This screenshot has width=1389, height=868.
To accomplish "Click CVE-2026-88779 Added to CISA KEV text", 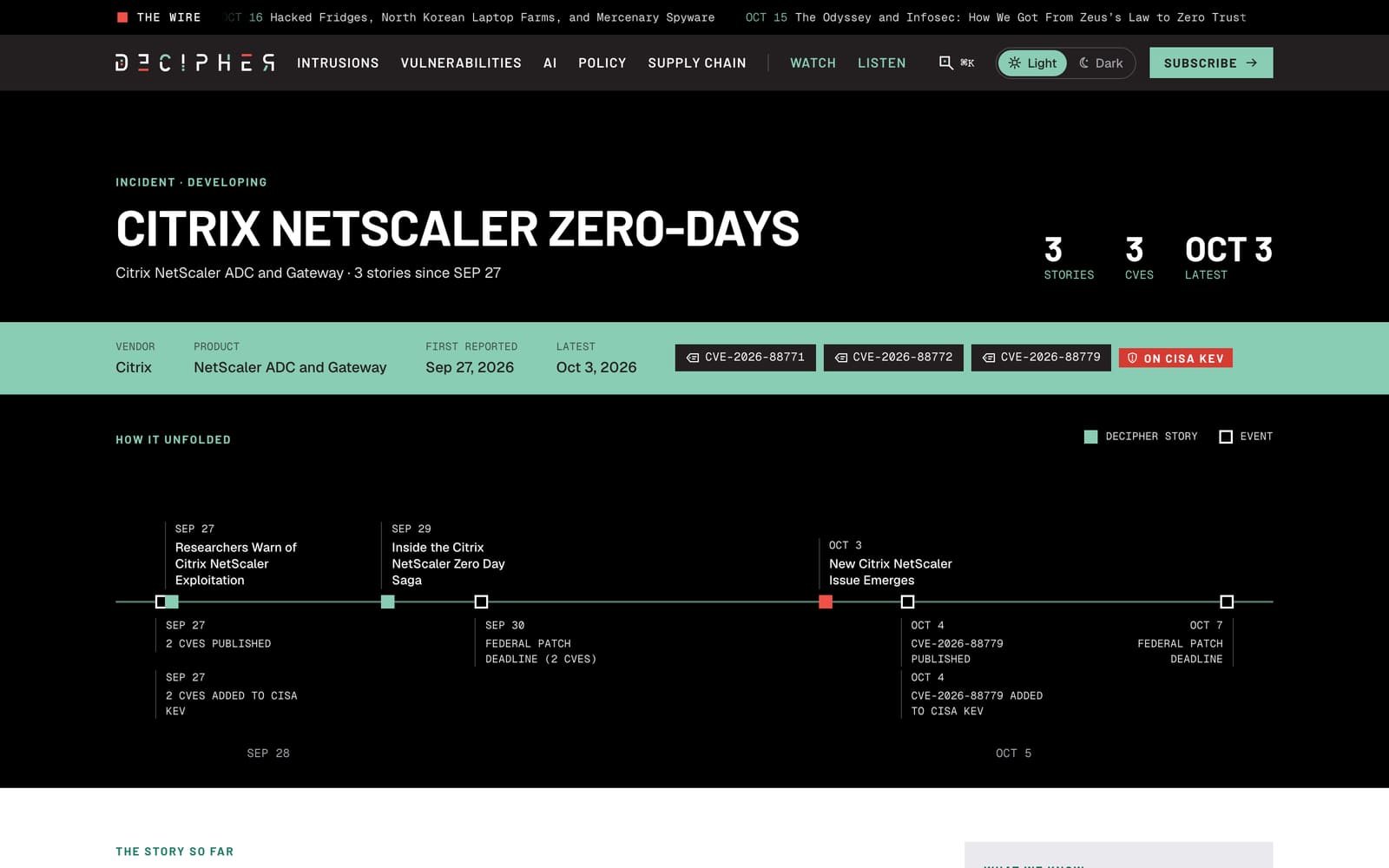I will pos(977,703).
